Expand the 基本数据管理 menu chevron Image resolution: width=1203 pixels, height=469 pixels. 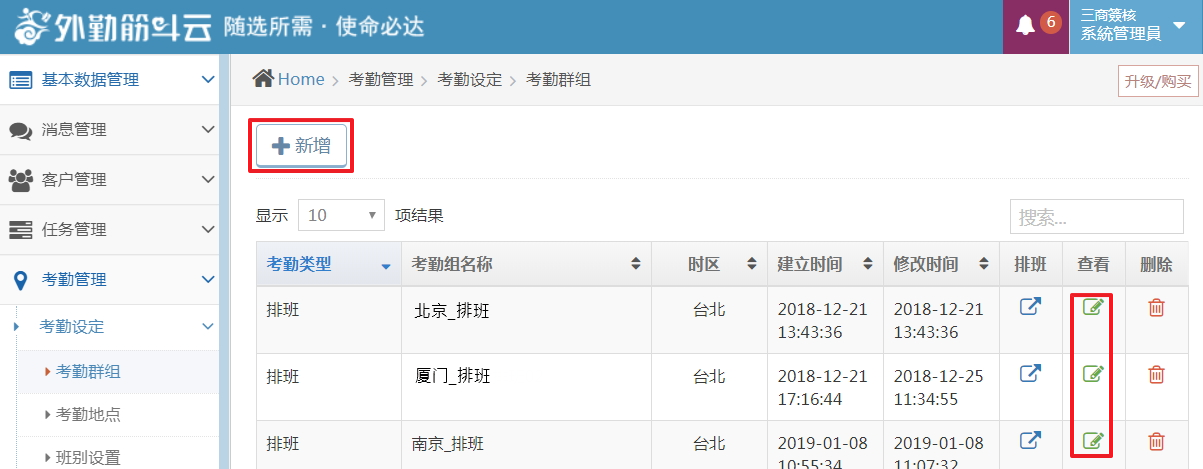click(x=208, y=80)
